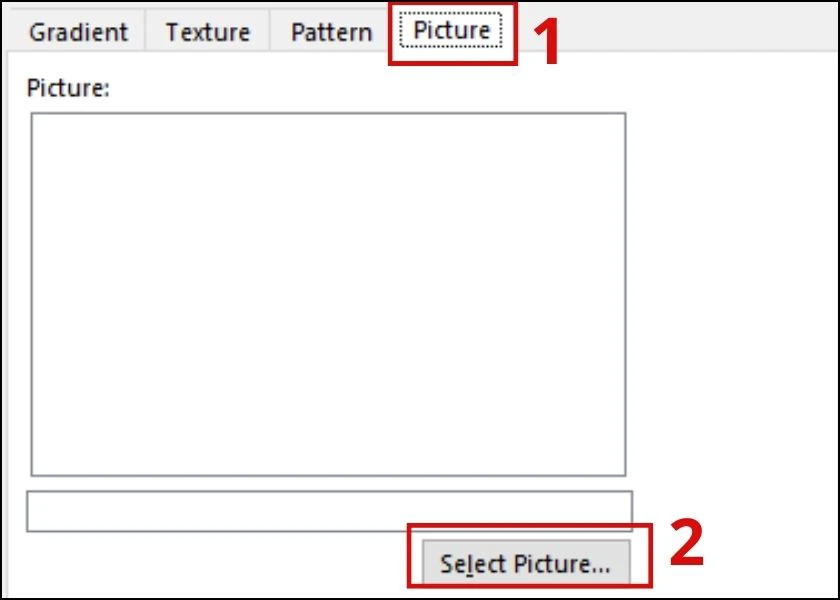Open the Texture tab
The height and width of the screenshot is (600, 840).
click(207, 32)
